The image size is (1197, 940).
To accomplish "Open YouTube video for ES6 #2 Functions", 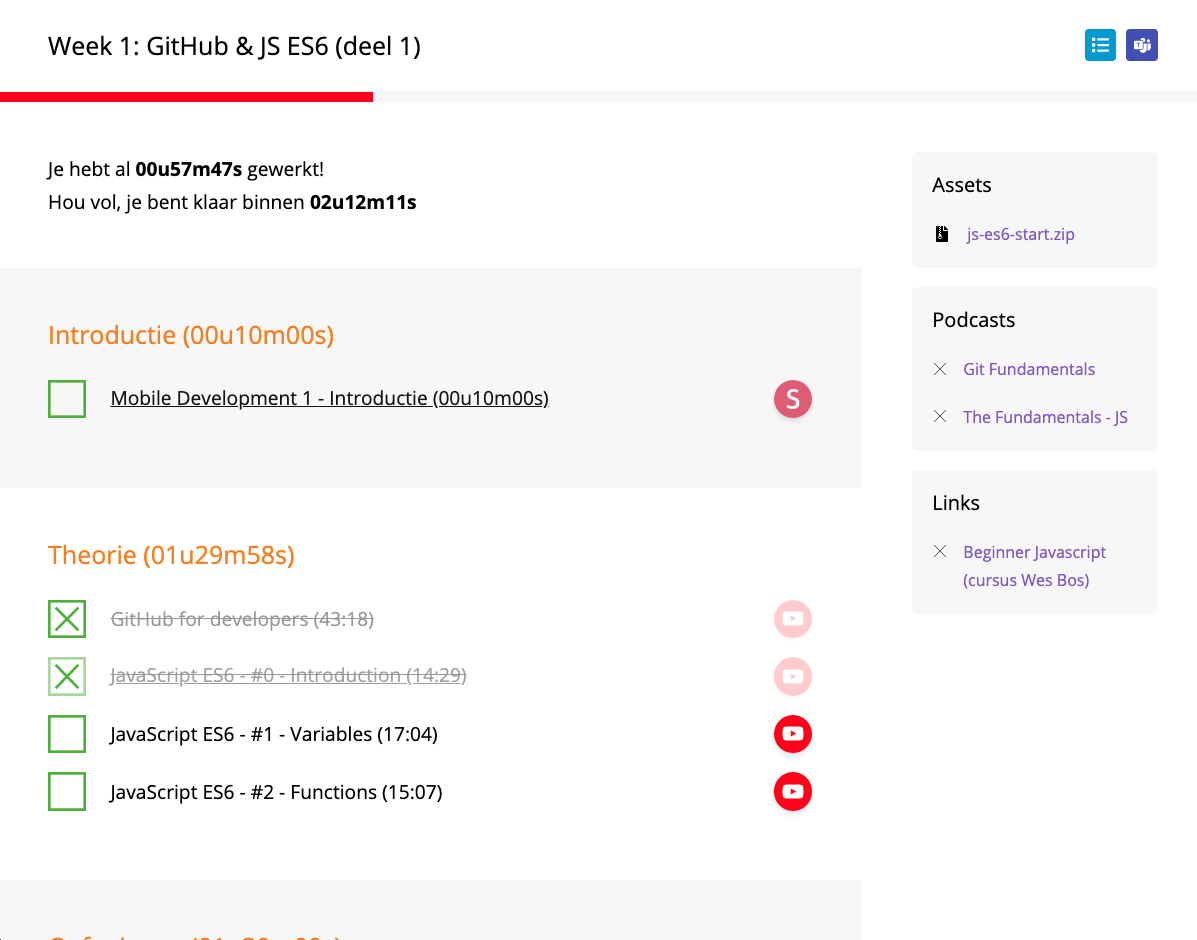I will [792, 792].
